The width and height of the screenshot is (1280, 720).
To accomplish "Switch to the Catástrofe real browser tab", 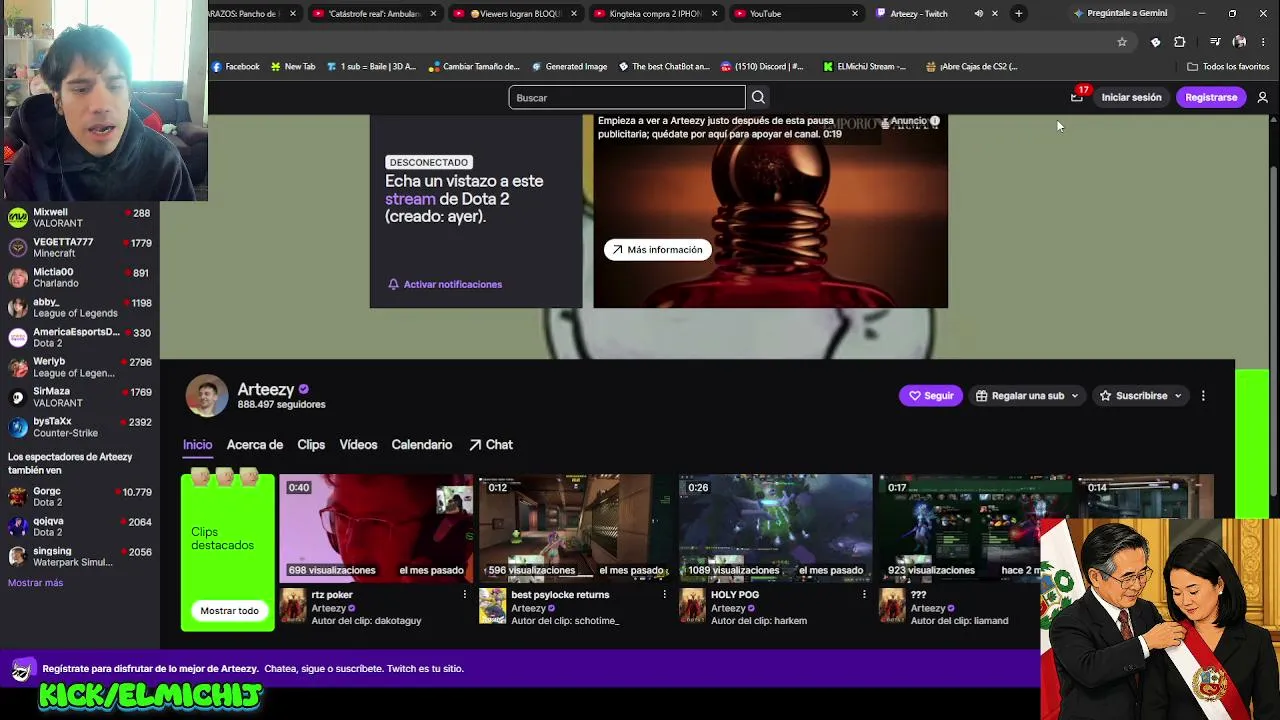I will pyautogui.click(x=375, y=14).
